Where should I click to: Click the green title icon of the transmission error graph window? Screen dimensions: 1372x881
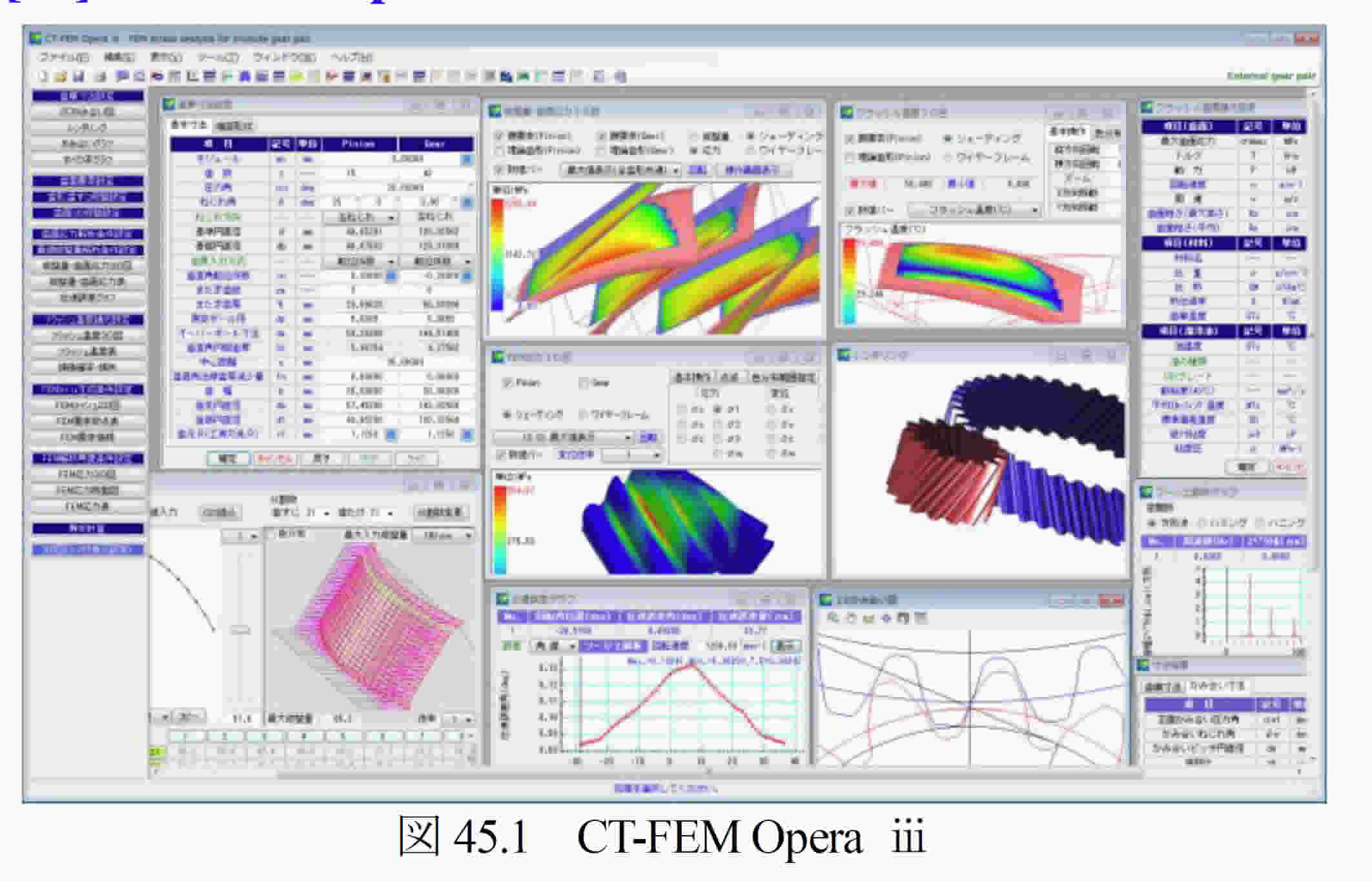coord(502,598)
